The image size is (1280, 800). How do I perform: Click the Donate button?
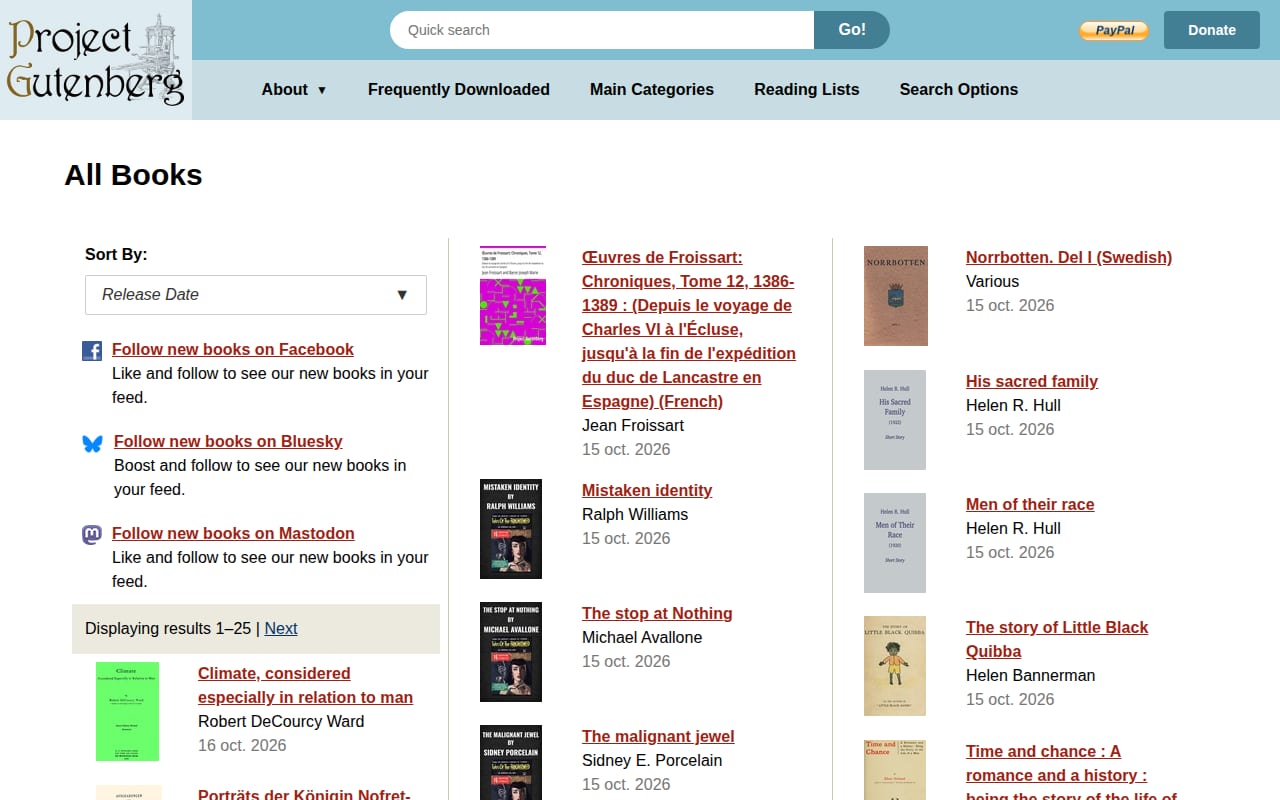pos(1212,30)
